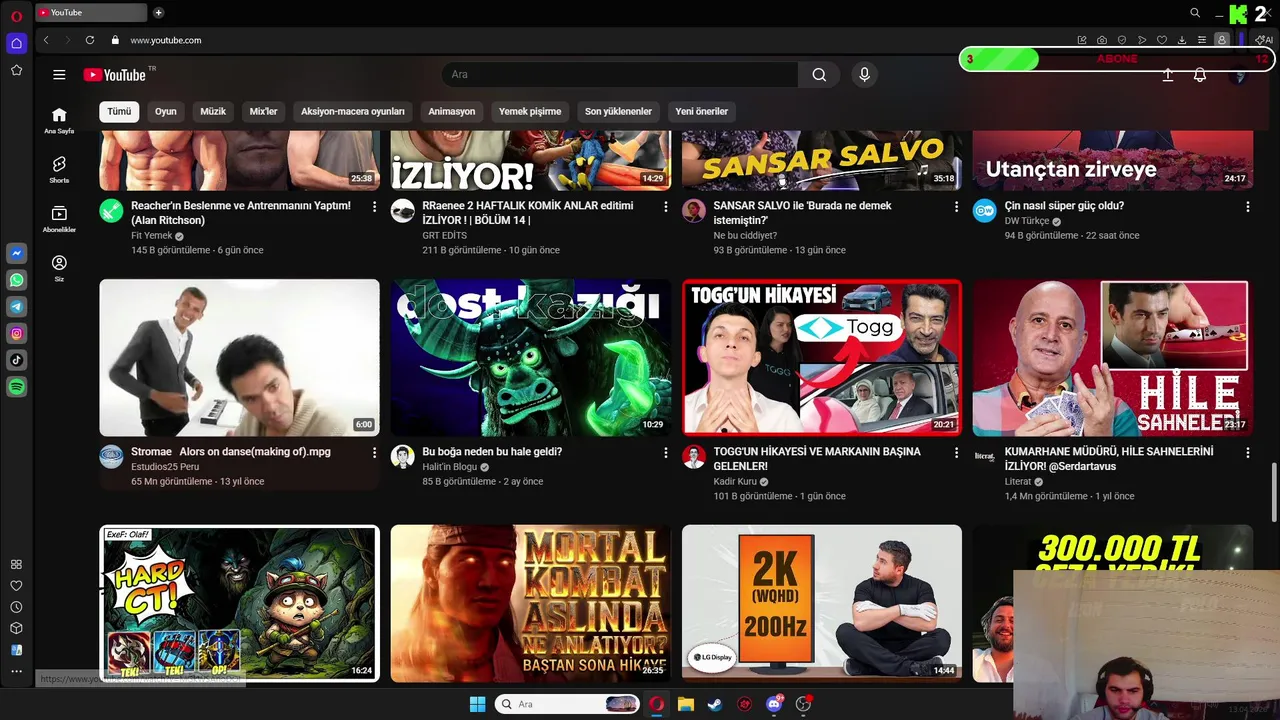Select the Animasyon filter chip

click(x=452, y=111)
